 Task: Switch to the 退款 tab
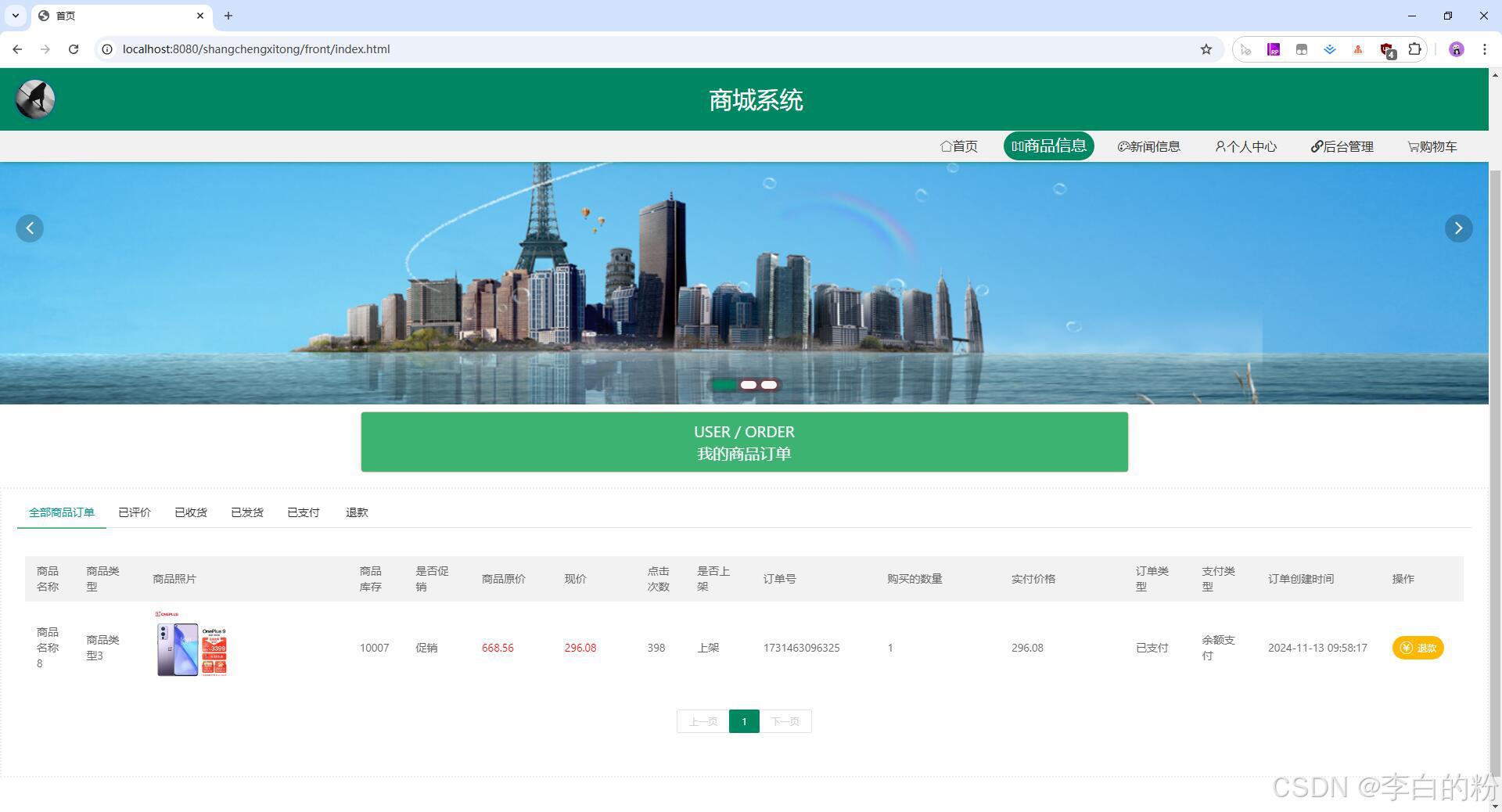(357, 512)
